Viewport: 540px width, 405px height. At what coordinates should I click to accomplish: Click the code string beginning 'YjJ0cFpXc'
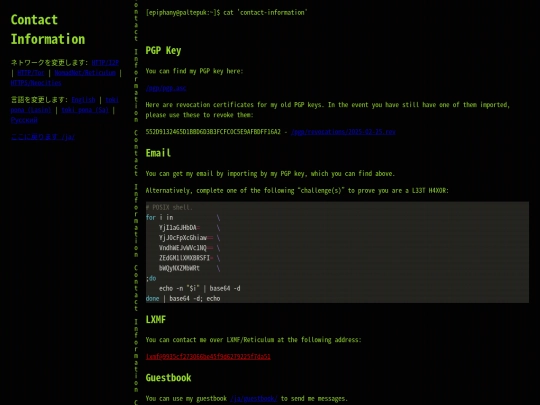pos(186,238)
